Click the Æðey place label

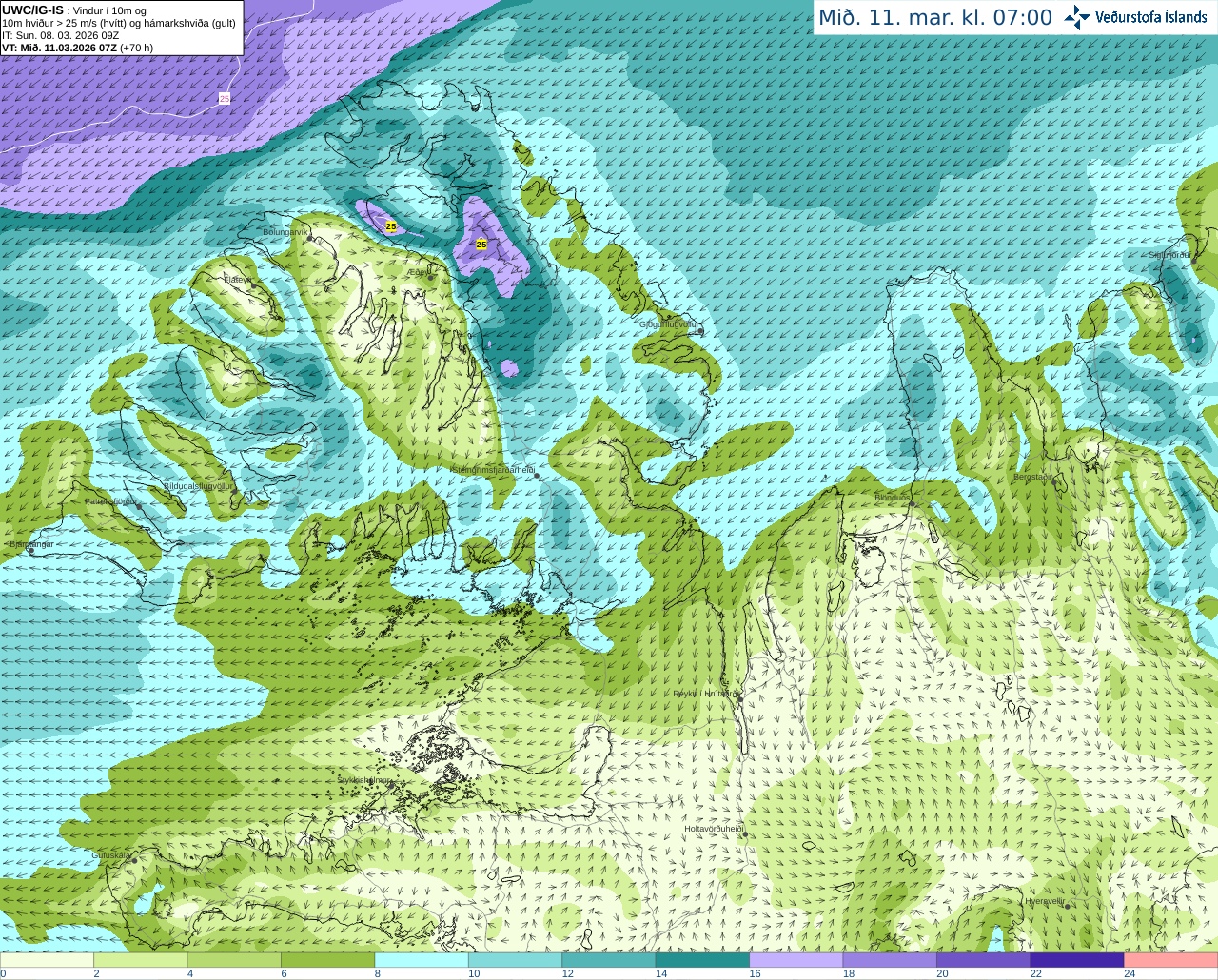pyautogui.click(x=419, y=272)
